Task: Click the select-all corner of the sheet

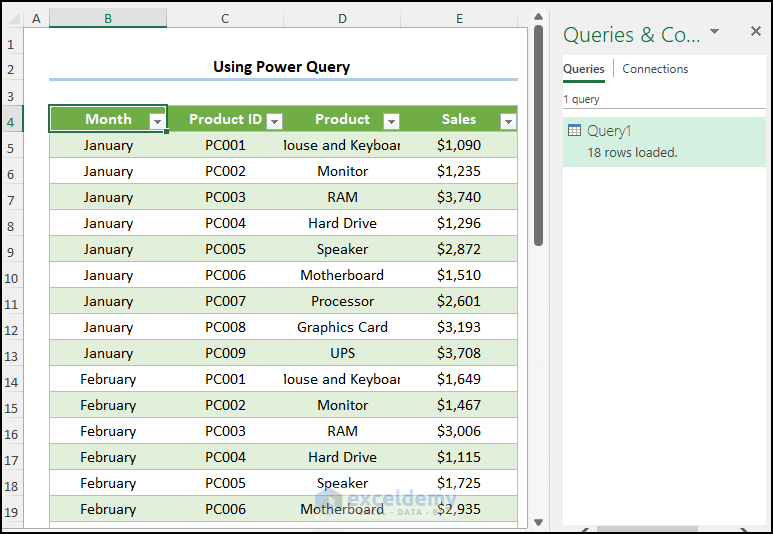Action: 13,19
